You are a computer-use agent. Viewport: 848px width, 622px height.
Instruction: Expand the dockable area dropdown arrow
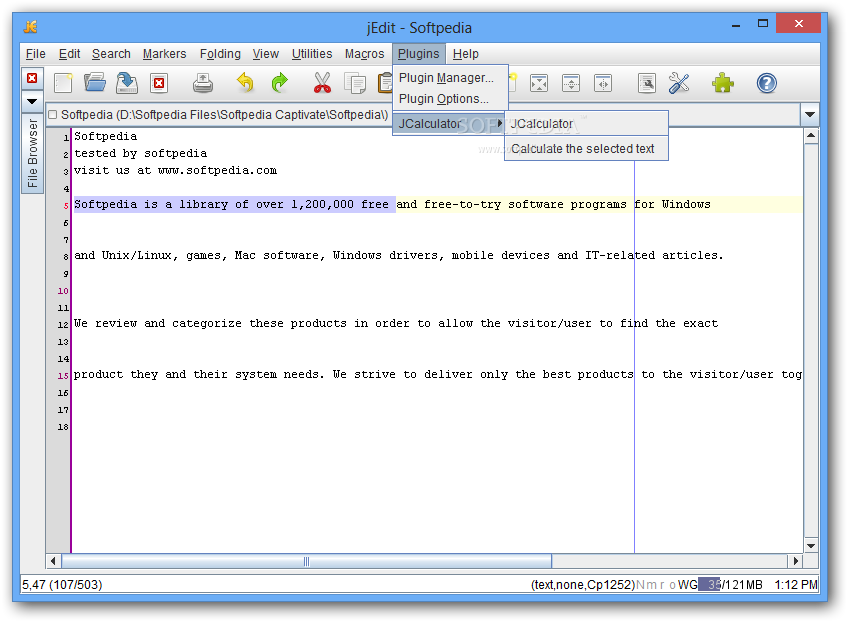(x=32, y=101)
